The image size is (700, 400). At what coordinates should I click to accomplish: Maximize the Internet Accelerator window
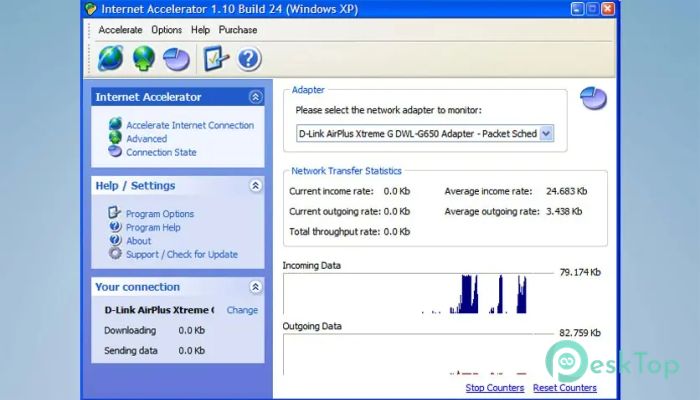[x=592, y=9]
